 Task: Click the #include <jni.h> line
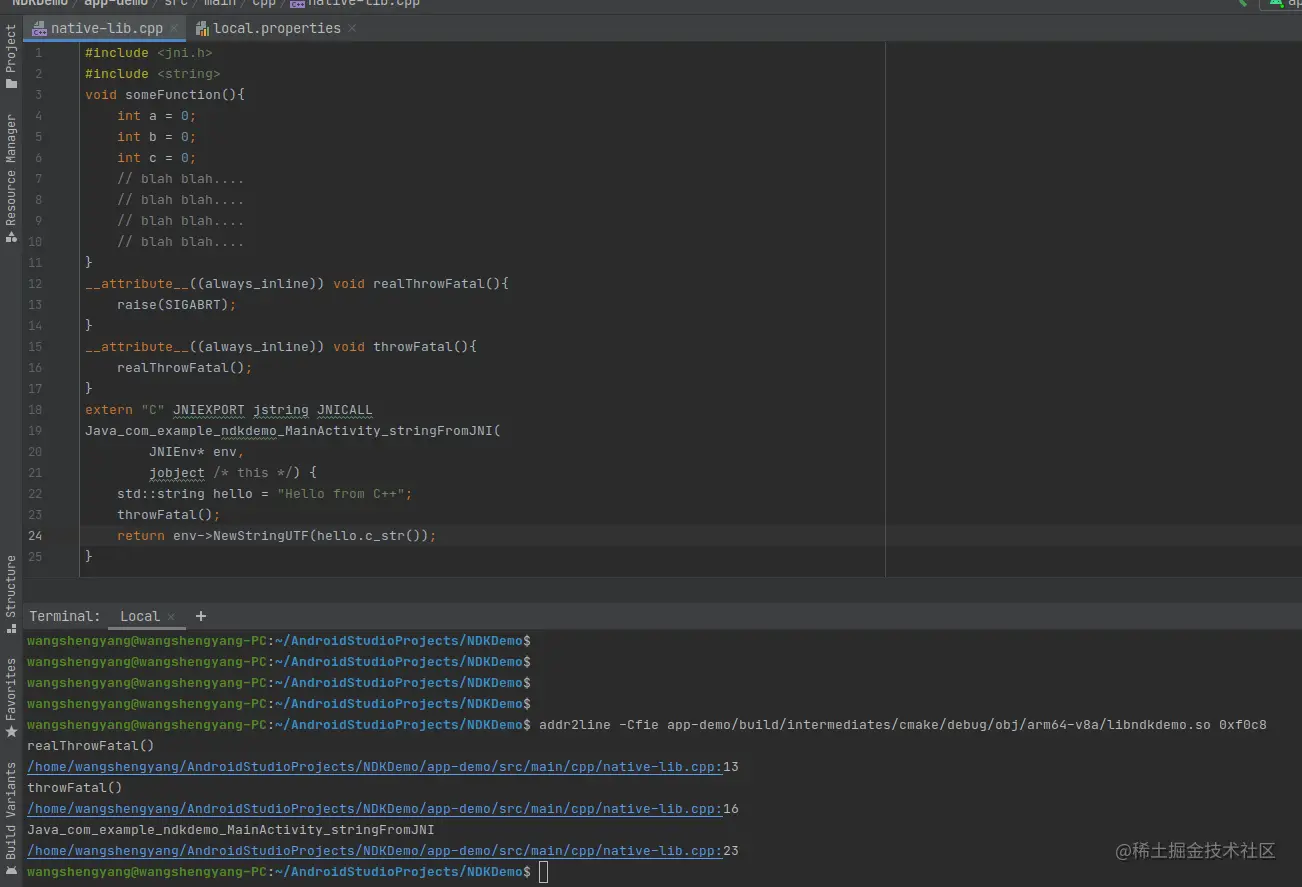click(148, 53)
